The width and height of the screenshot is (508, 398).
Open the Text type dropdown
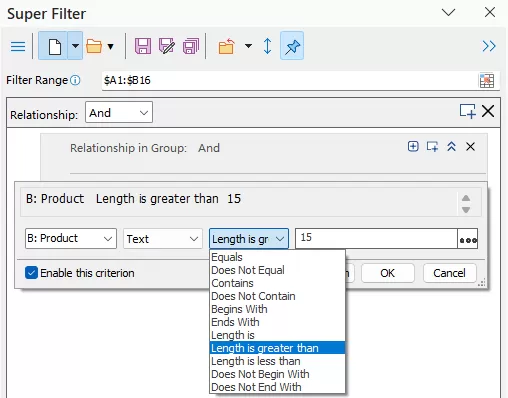point(163,238)
